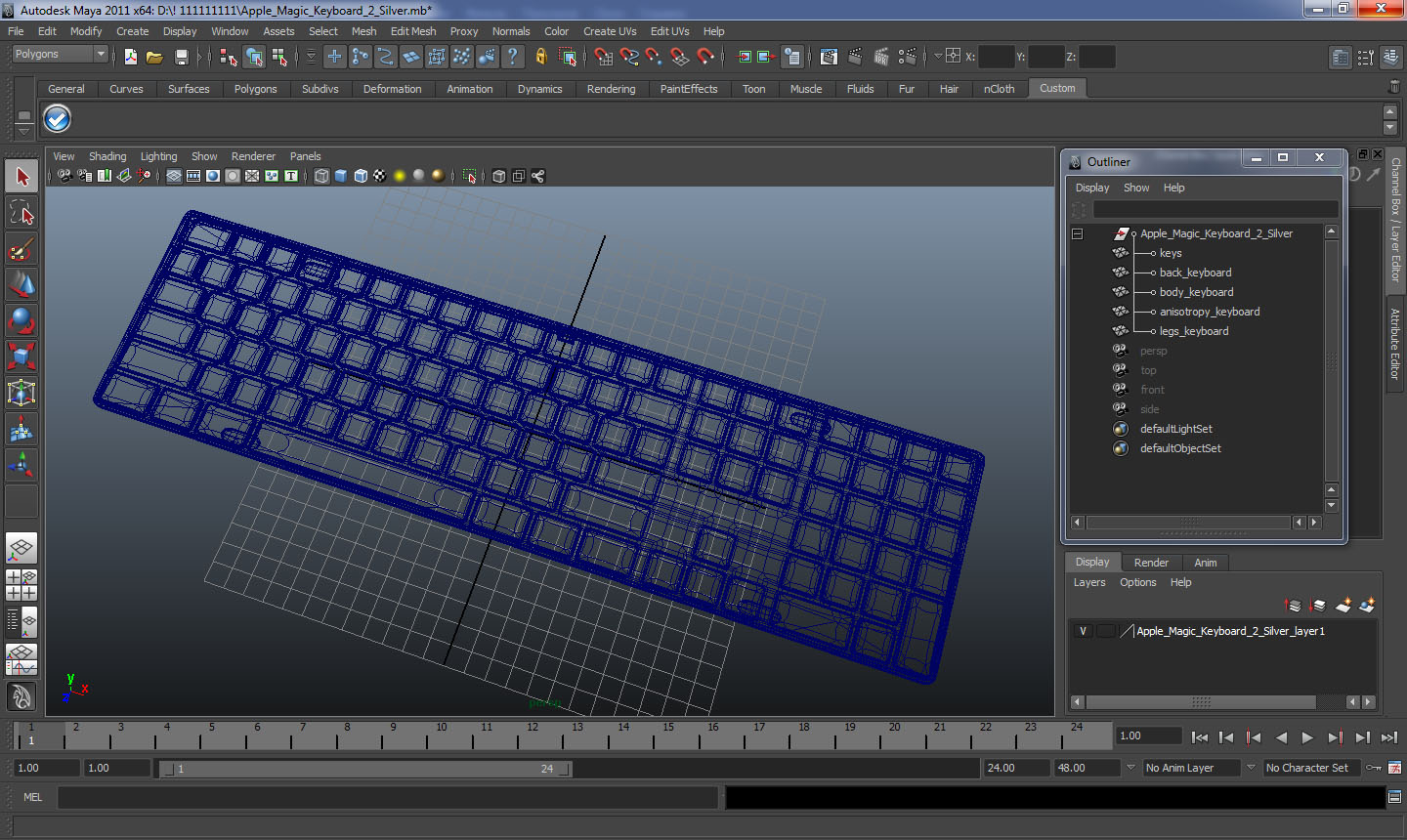Image resolution: width=1407 pixels, height=840 pixels.
Task: Open the Polygons menu set dropdown
Action: [59, 55]
